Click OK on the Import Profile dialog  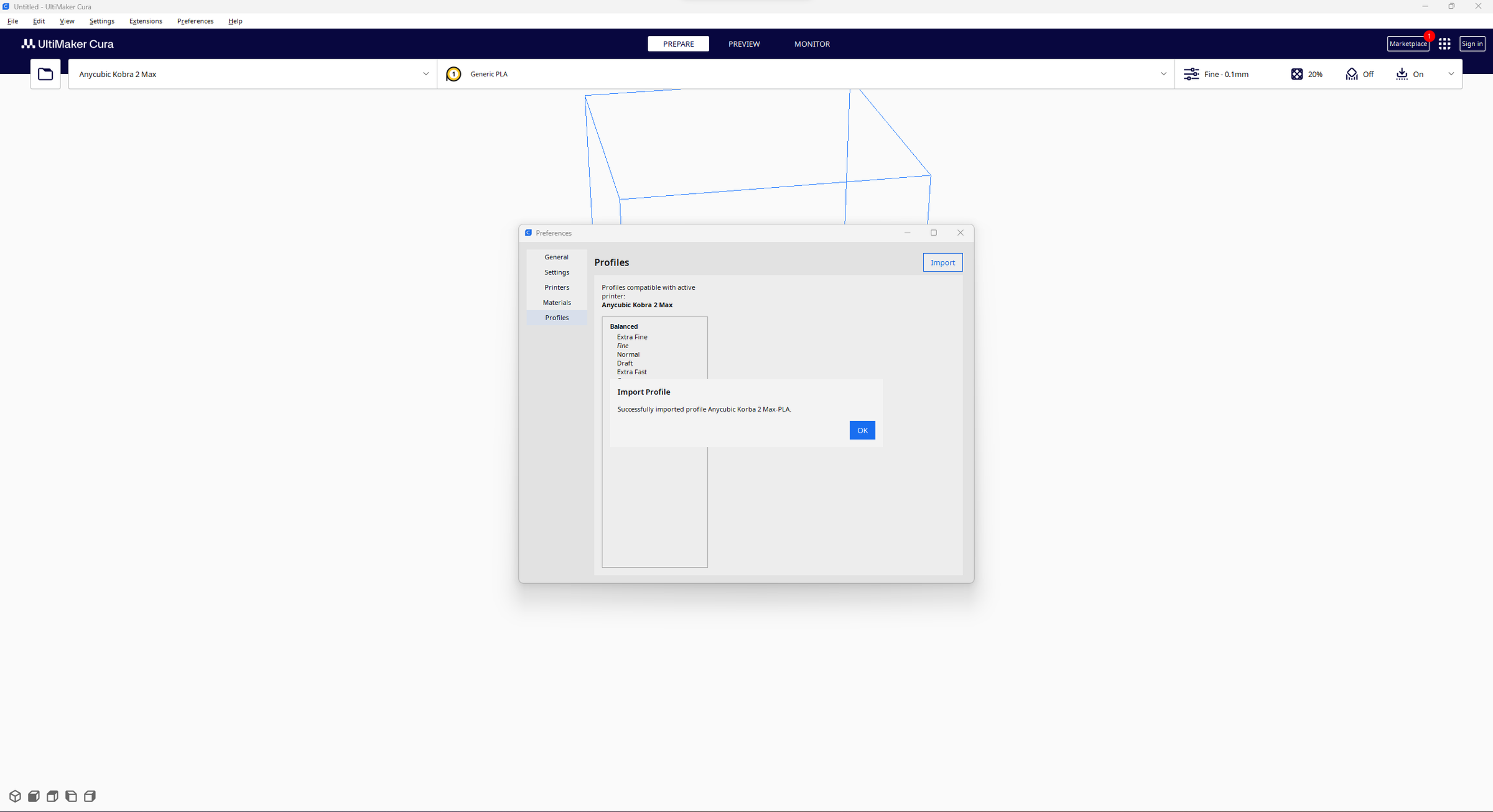click(862, 430)
